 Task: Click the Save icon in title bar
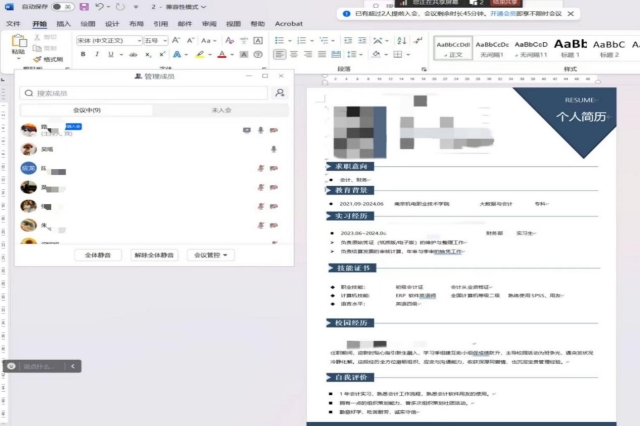tap(82, 6)
